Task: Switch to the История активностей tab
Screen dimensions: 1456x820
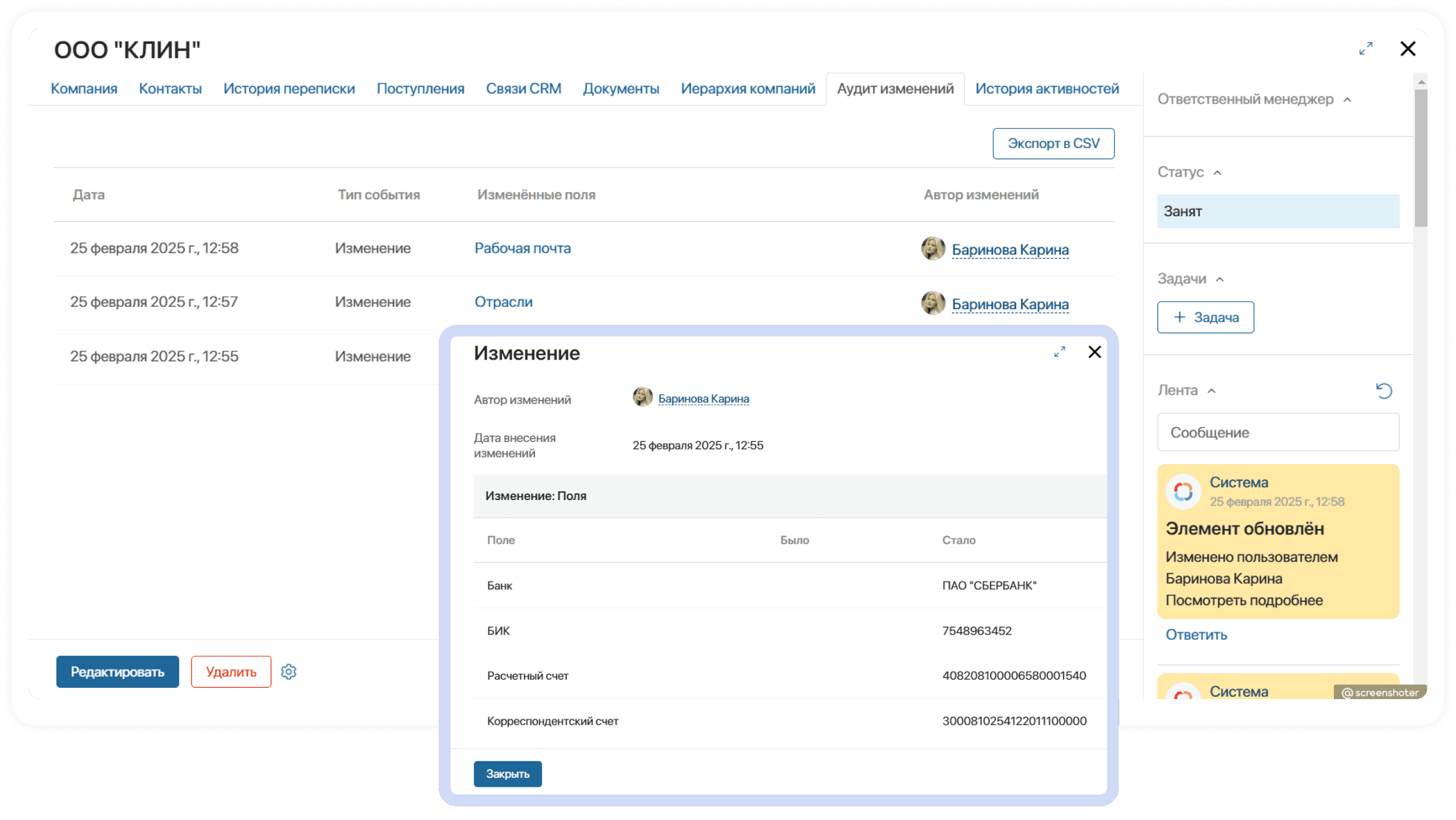Action: pos(1047,89)
